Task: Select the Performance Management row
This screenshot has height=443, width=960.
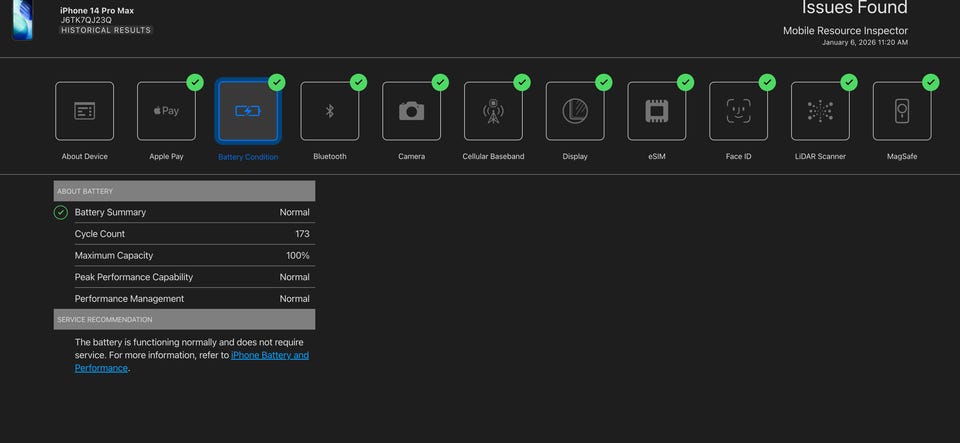Action: click(x=195, y=299)
